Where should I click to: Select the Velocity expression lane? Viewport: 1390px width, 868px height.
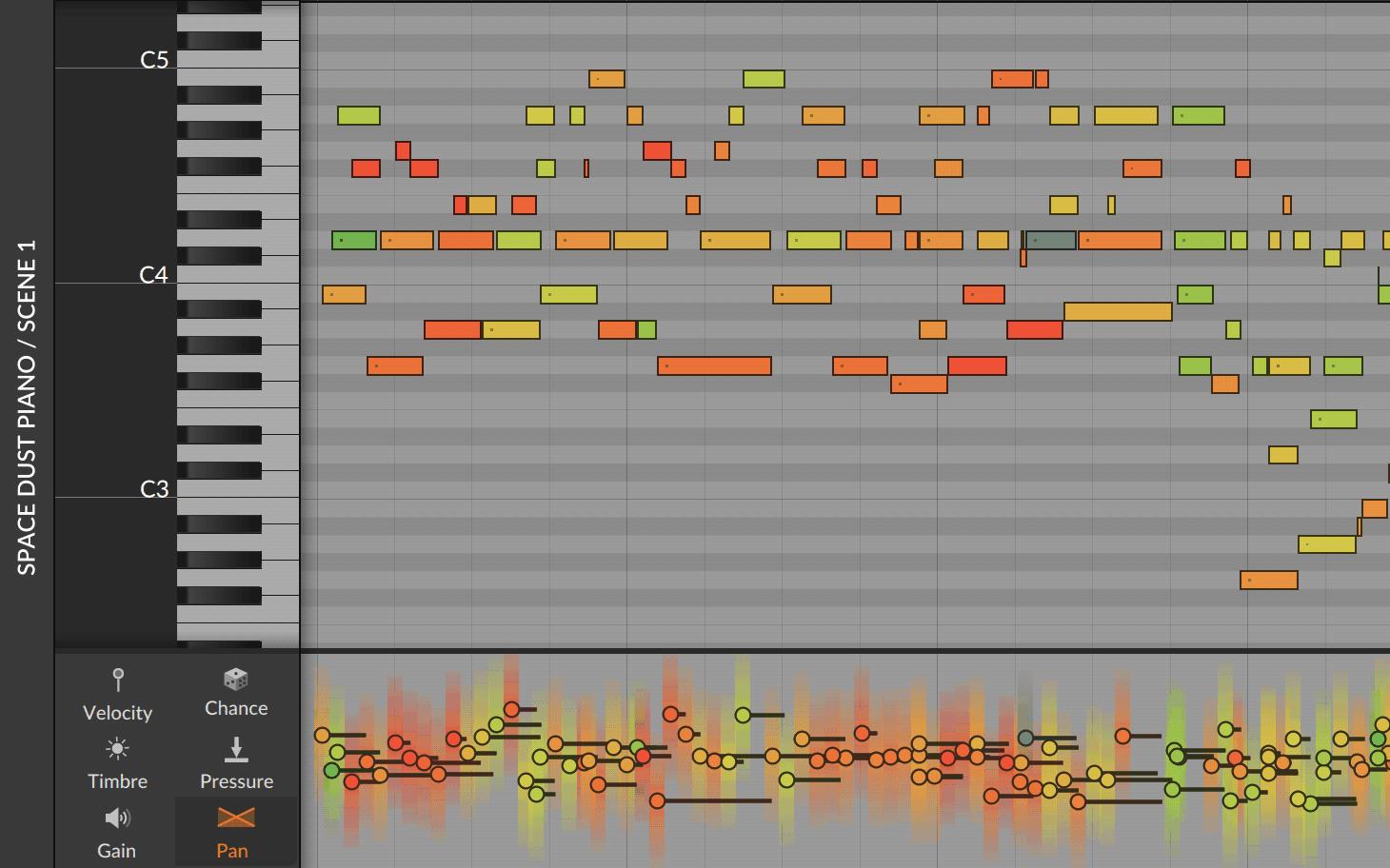[x=117, y=695]
